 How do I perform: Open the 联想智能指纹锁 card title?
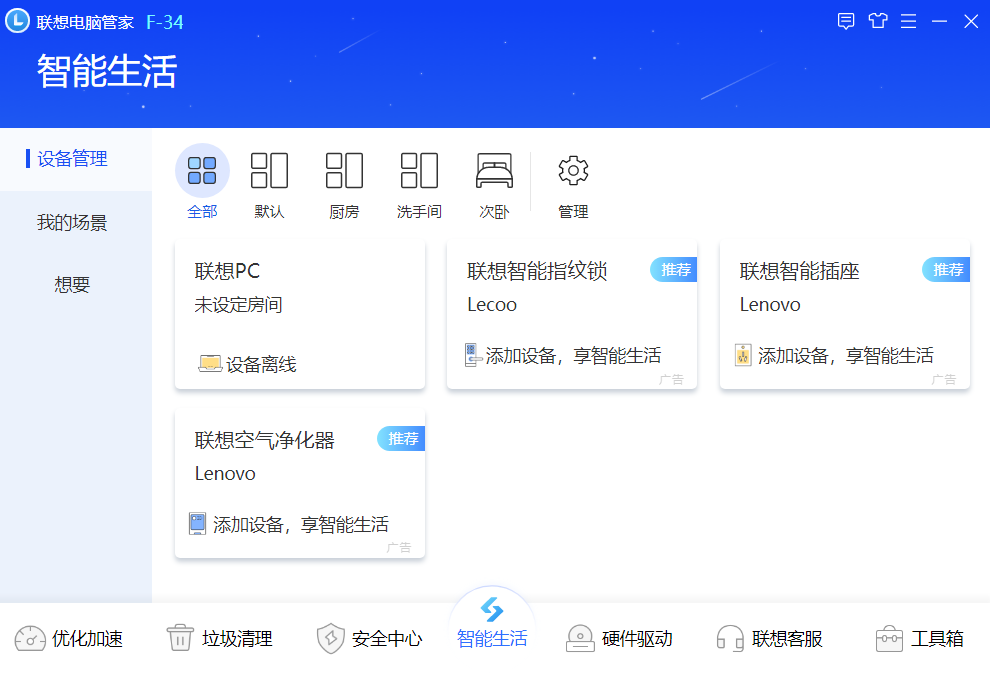pos(537,271)
